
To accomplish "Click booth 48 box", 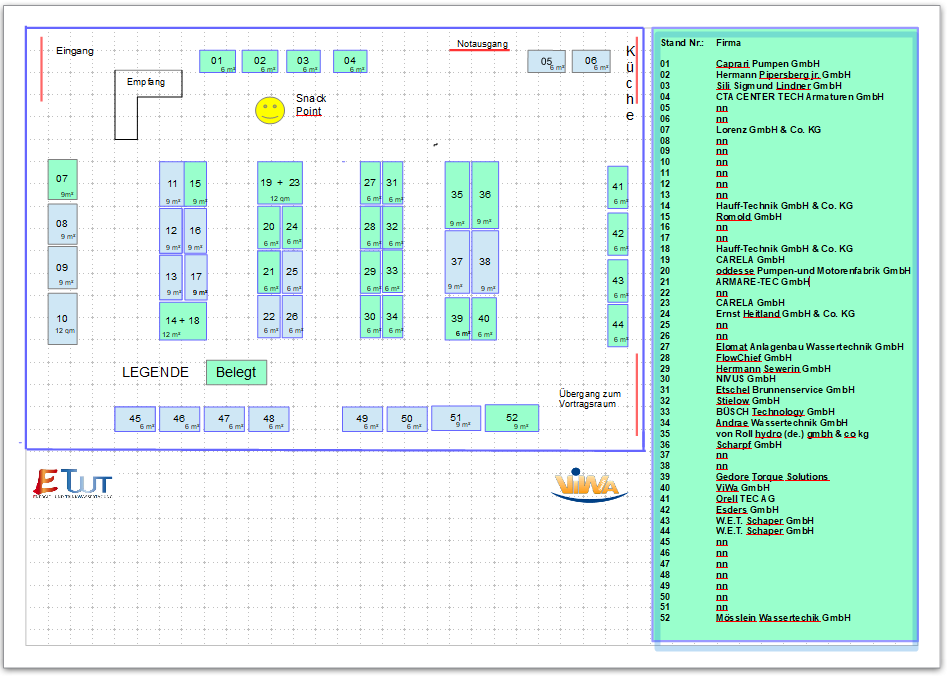I will (x=269, y=419).
